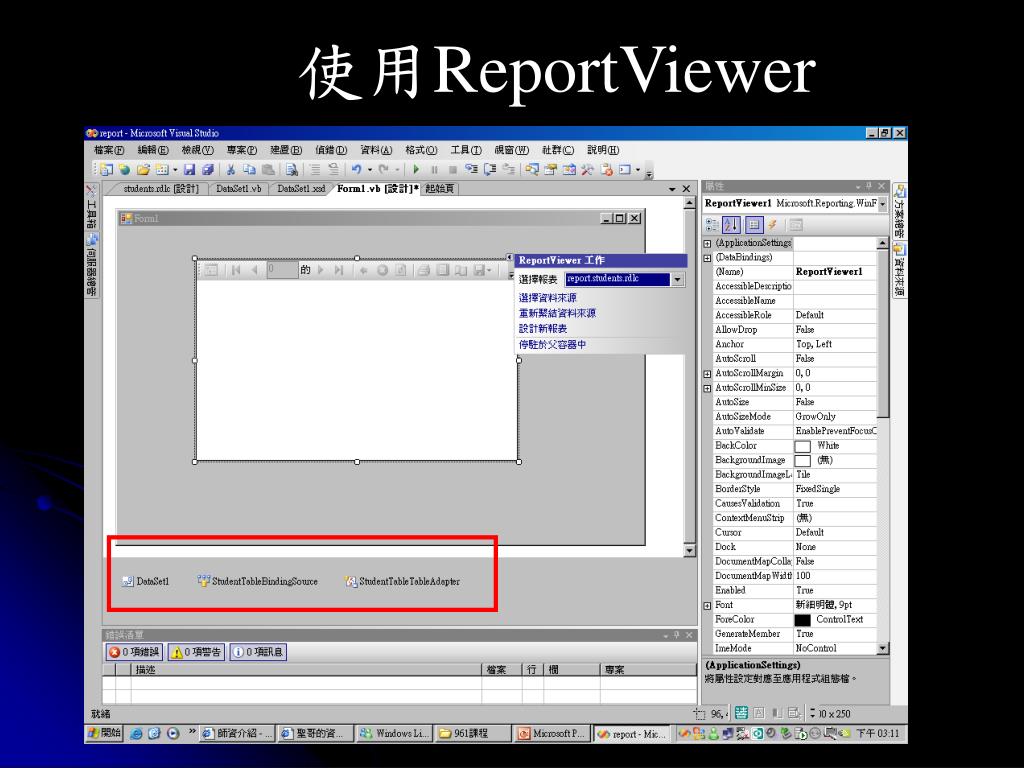The height and width of the screenshot is (768, 1024).
Task: Open the active files dropdown arrow
Action: click(672, 189)
